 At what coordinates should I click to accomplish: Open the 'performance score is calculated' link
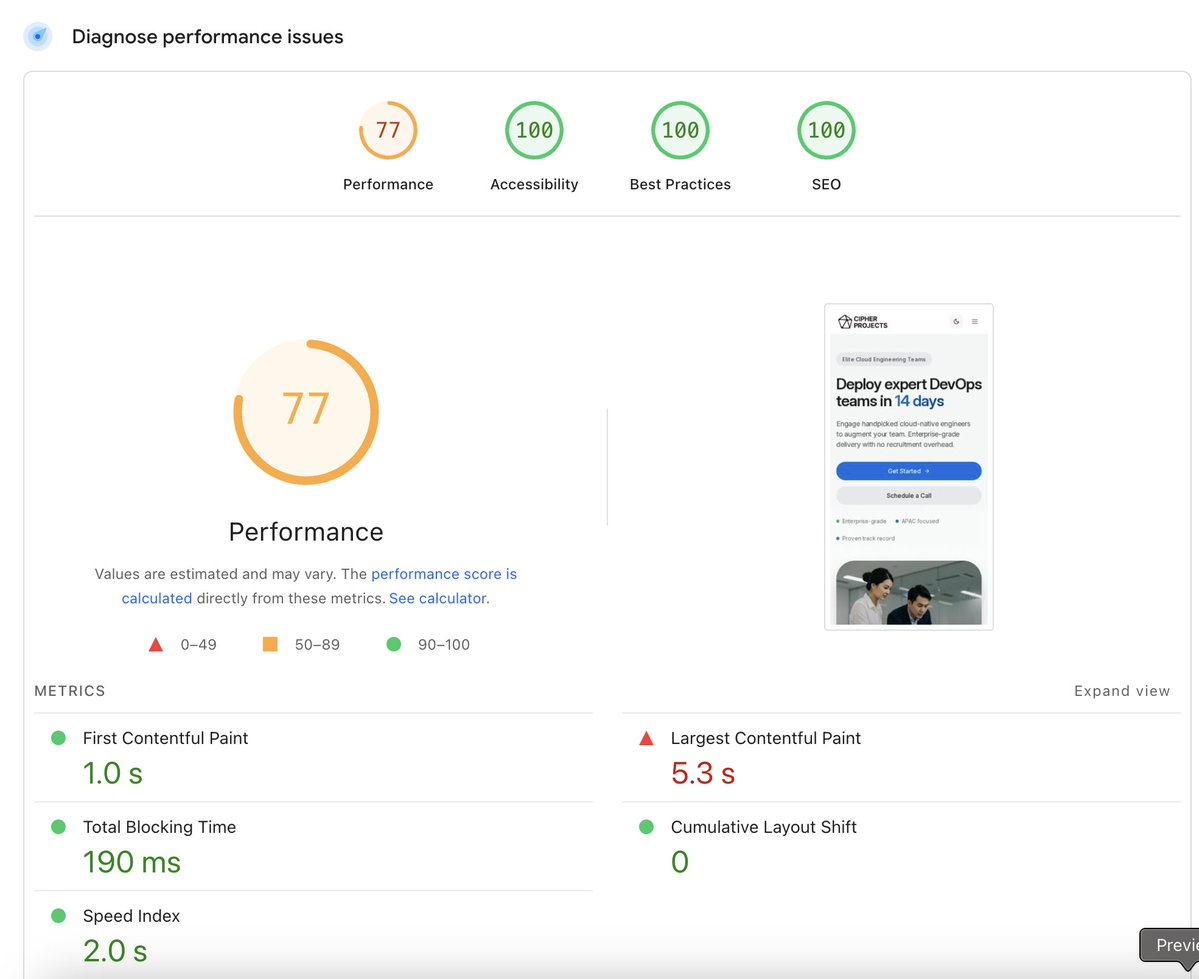319,586
